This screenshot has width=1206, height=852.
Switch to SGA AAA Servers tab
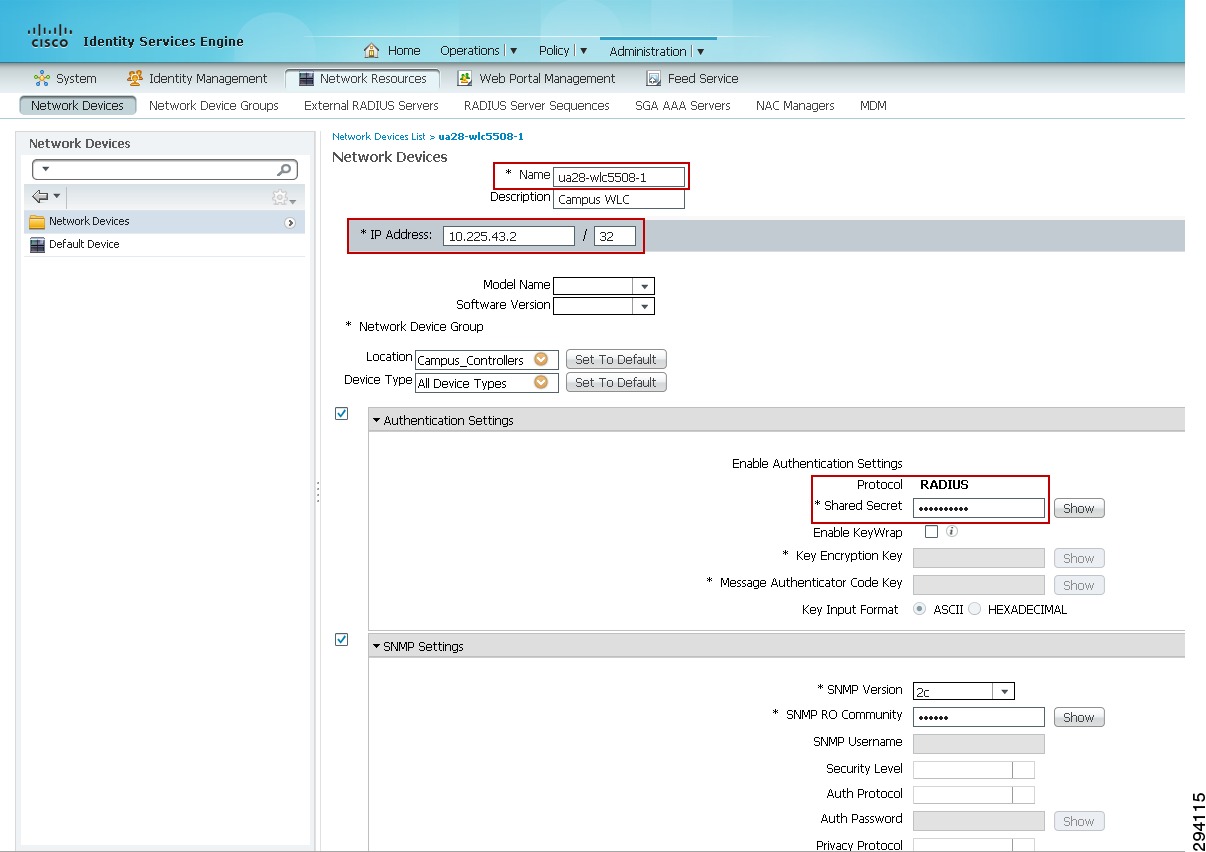(x=683, y=105)
